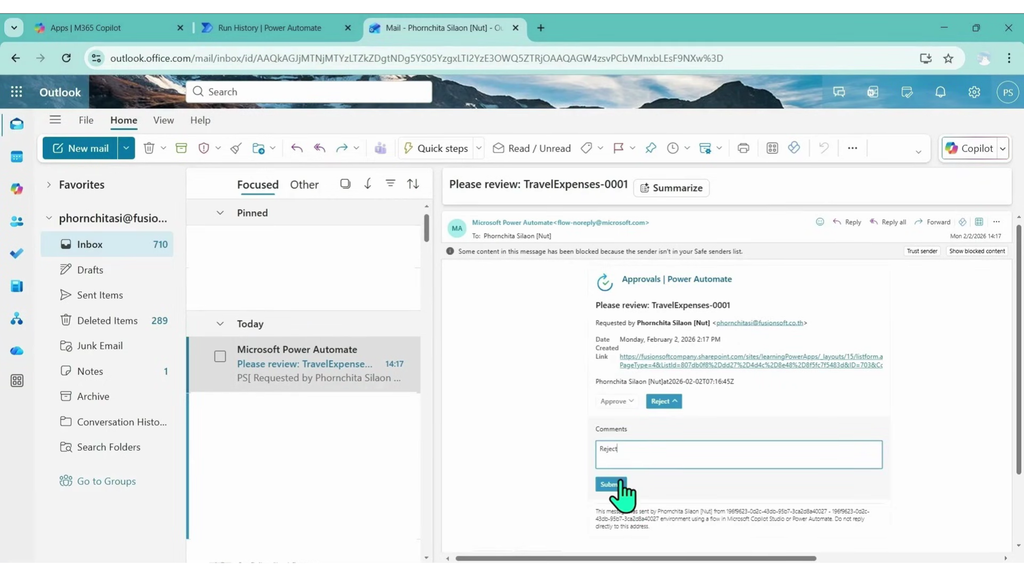Image resolution: width=1024 pixels, height=576 pixels.
Task: Toggle the navigation pane hamburger icon
Action: (55, 120)
